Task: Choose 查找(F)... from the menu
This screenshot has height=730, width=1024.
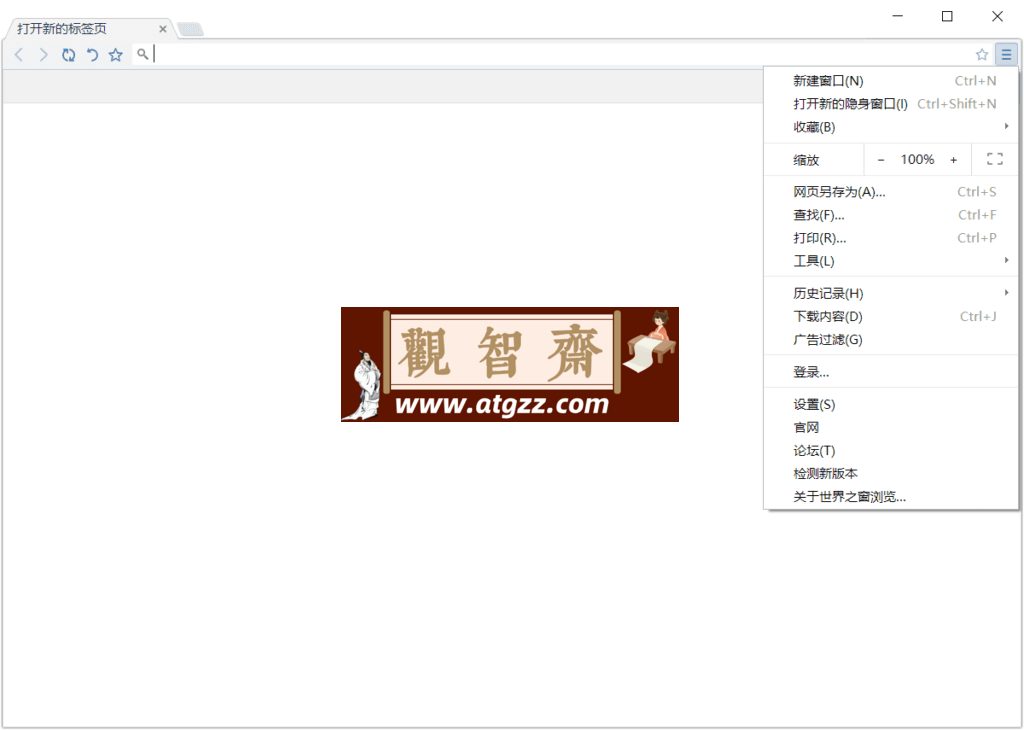Action: pos(891,215)
